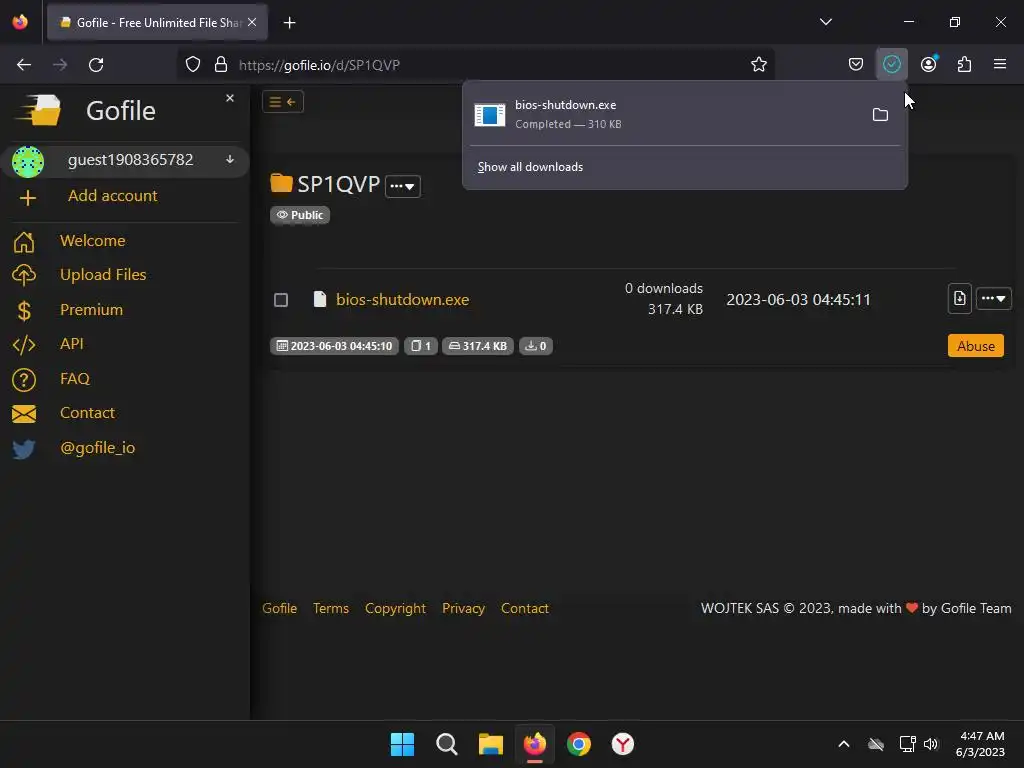Expand the guest1908365782 account dropdown
This screenshot has width=1024, height=768.
point(230,159)
